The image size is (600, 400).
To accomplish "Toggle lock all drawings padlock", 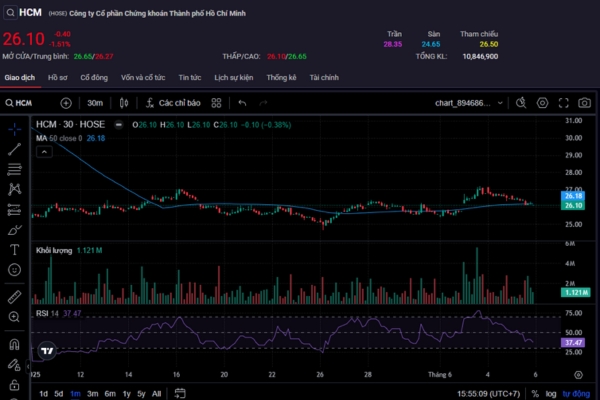I will click(15, 385).
